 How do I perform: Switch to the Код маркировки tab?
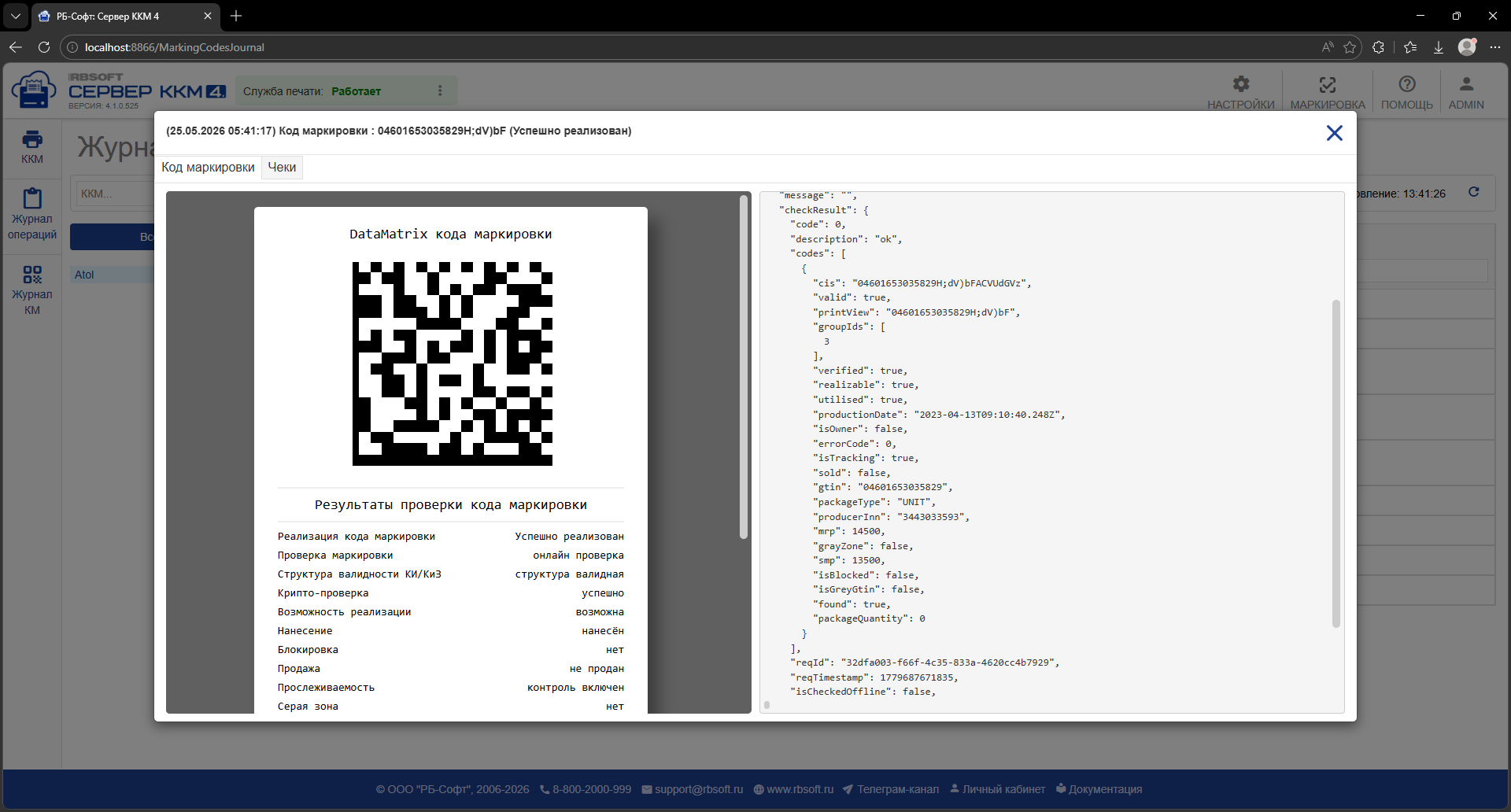208,167
